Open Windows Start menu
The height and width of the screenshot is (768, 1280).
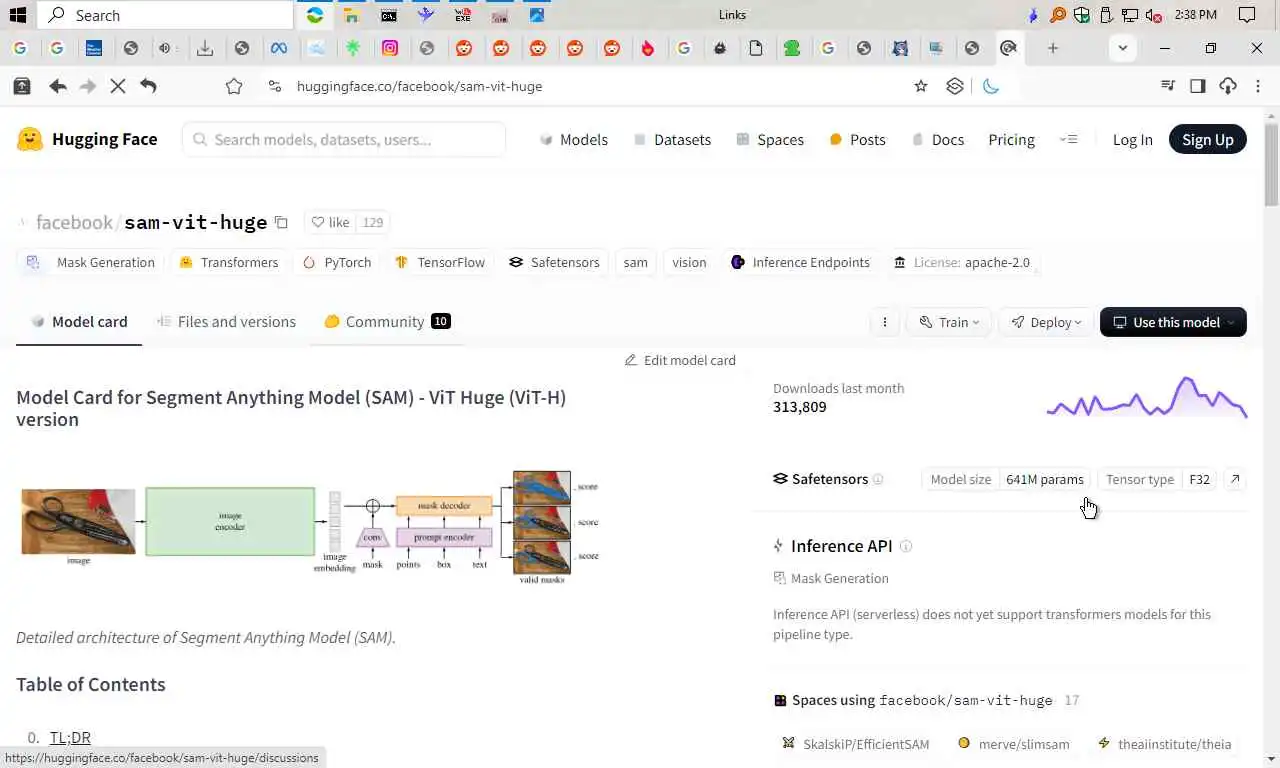[17, 15]
